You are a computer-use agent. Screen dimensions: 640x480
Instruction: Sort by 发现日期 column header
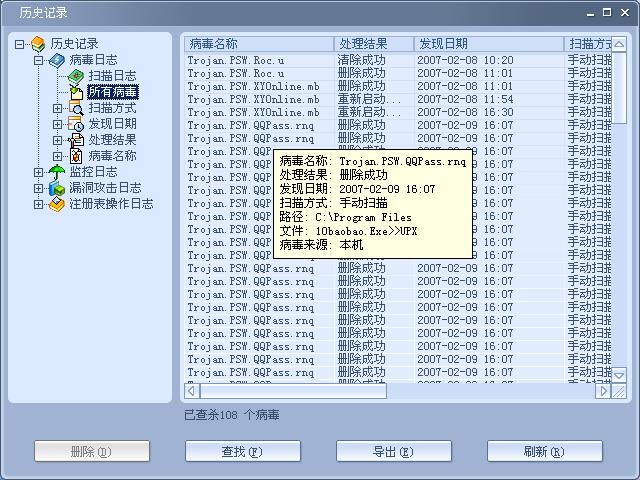[x=489, y=44]
